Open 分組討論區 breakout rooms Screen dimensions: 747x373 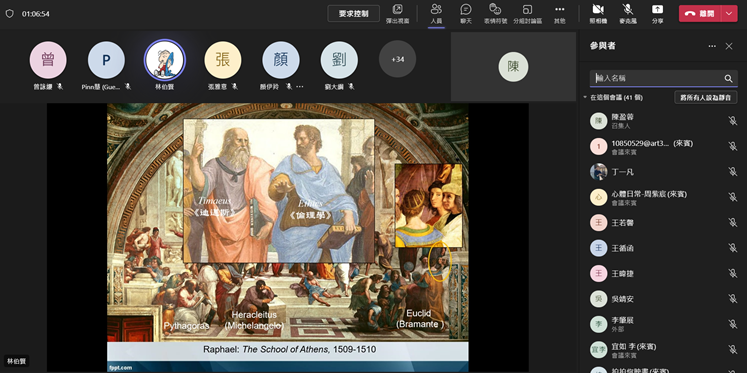[527, 14]
